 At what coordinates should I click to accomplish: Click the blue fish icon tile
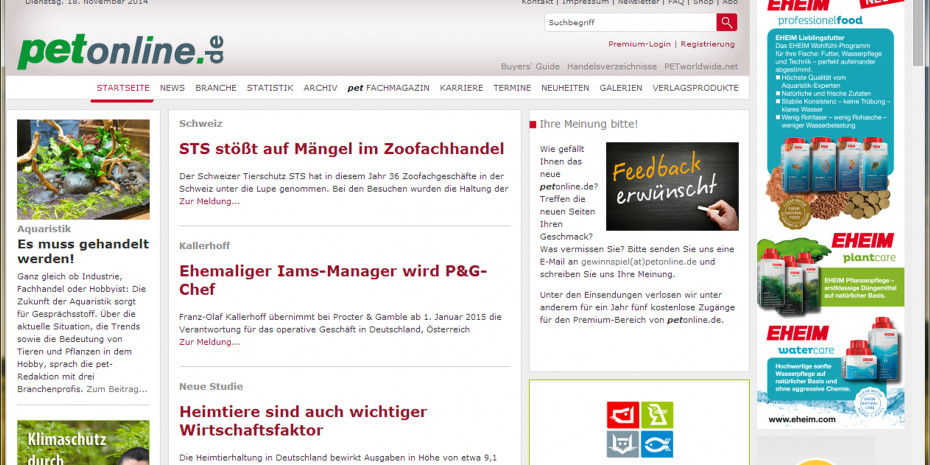point(657,444)
